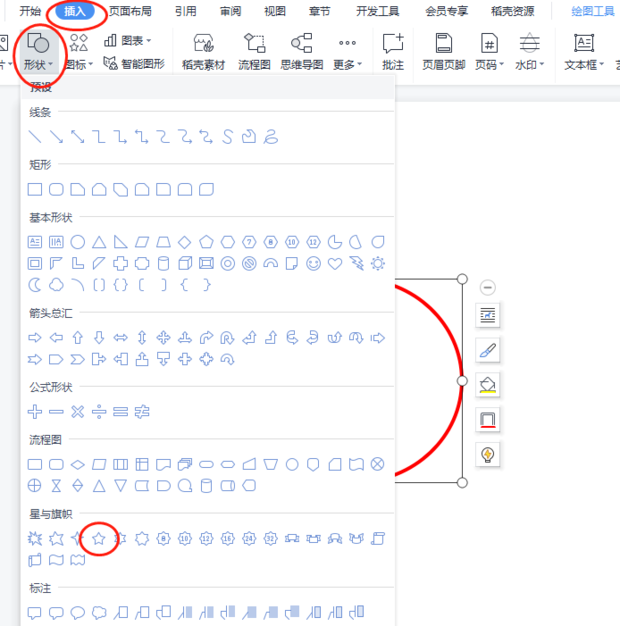620x626 pixels.
Task: Expand the 更多 options dropdown
Action: tap(347, 52)
